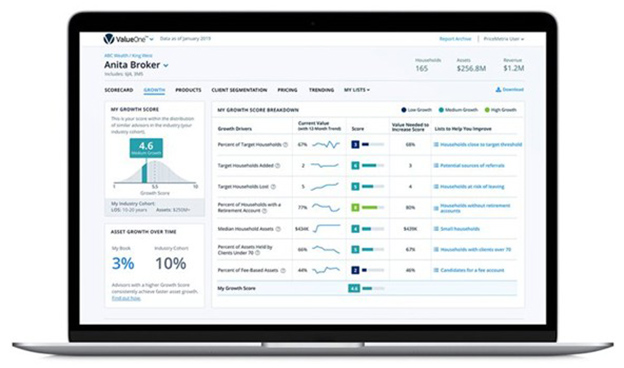Click the My Growth Score total bar
The height and width of the screenshot is (368, 624).
tap(373, 288)
